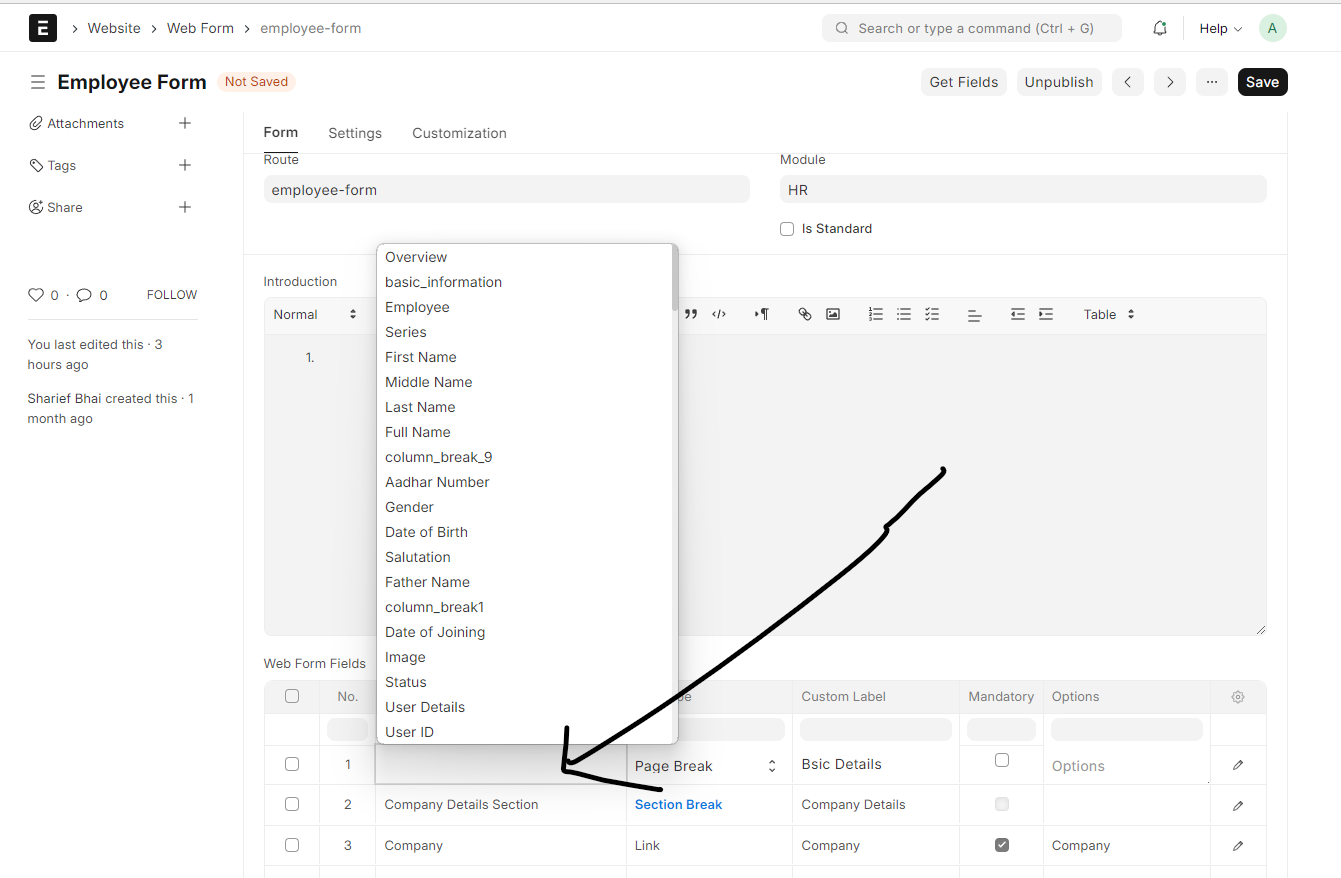Screen dimensions: 1341x878
Task: Click the gear icon on Web Form Fields grid
Action: pyautogui.click(x=1237, y=696)
